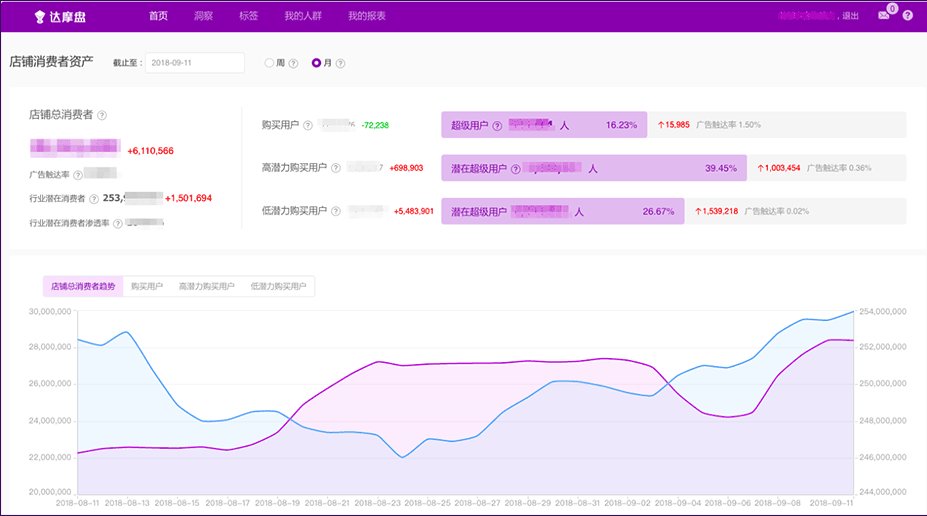Open the mail notification icon
This screenshot has width=927, height=516.
[884, 15]
